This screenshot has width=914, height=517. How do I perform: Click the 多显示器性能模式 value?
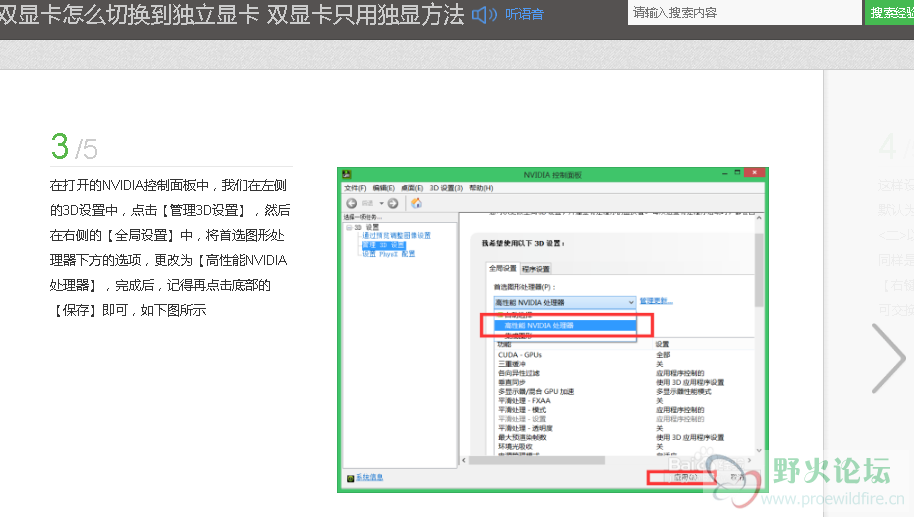pos(684,391)
